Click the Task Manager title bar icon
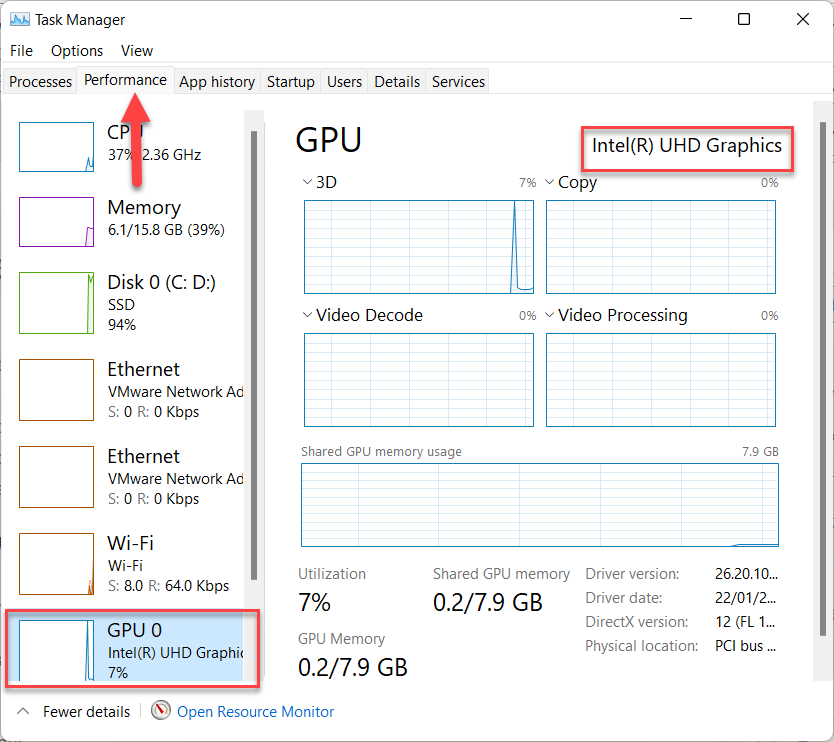This screenshot has width=834, height=742. coord(19,19)
